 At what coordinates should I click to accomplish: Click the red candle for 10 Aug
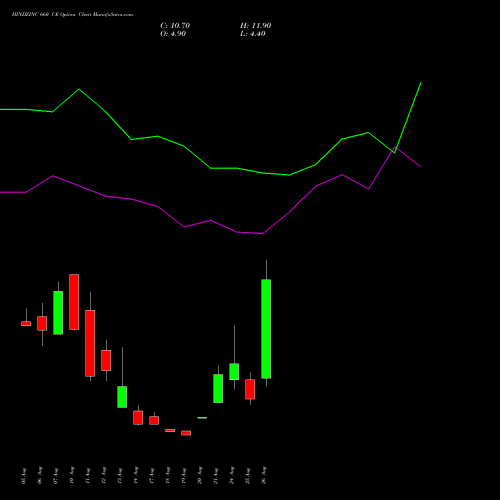click(x=74, y=302)
